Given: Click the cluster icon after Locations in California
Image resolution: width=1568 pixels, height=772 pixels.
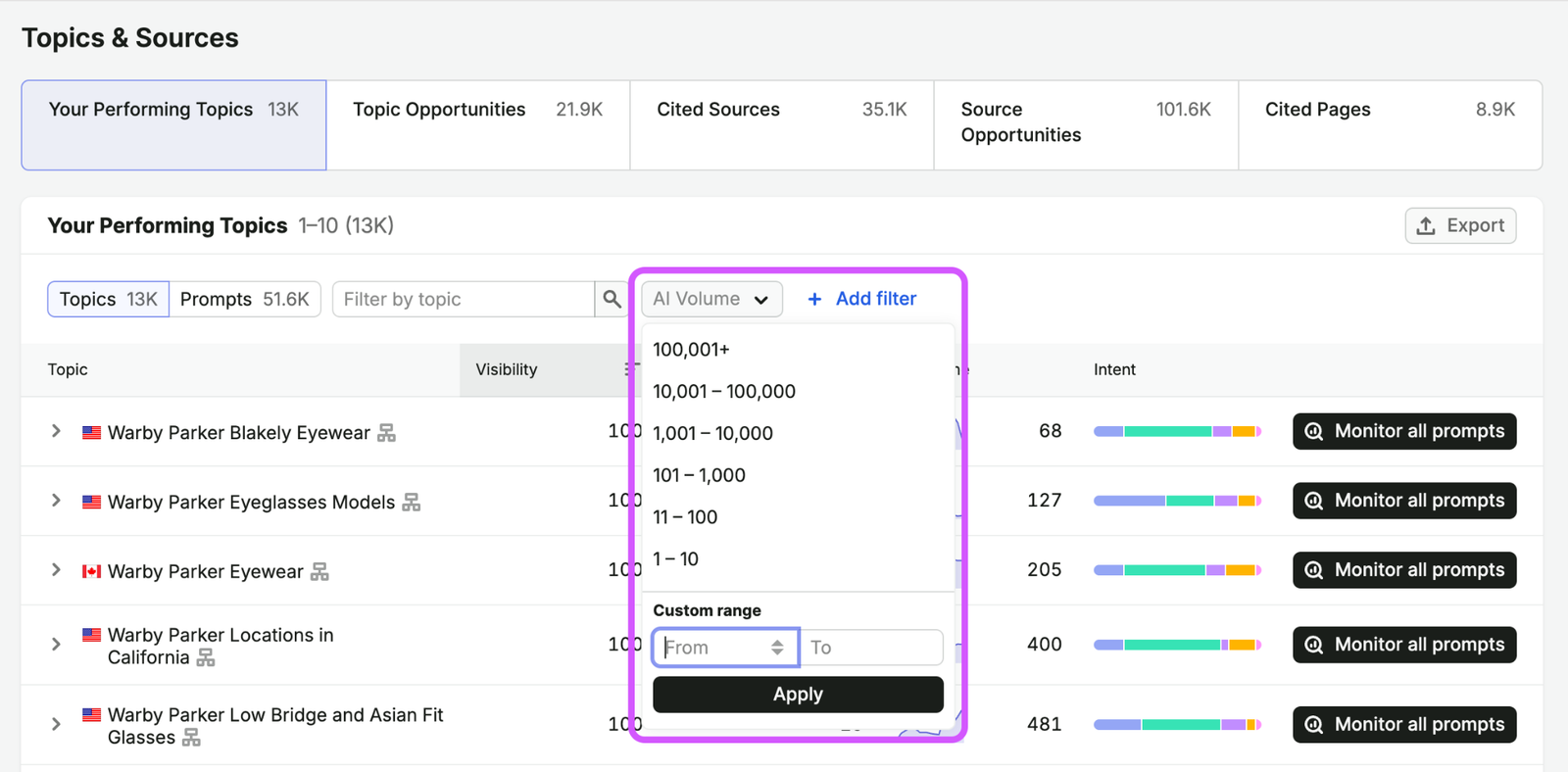Looking at the screenshot, I should pyautogui.click(x=206, y=657).
